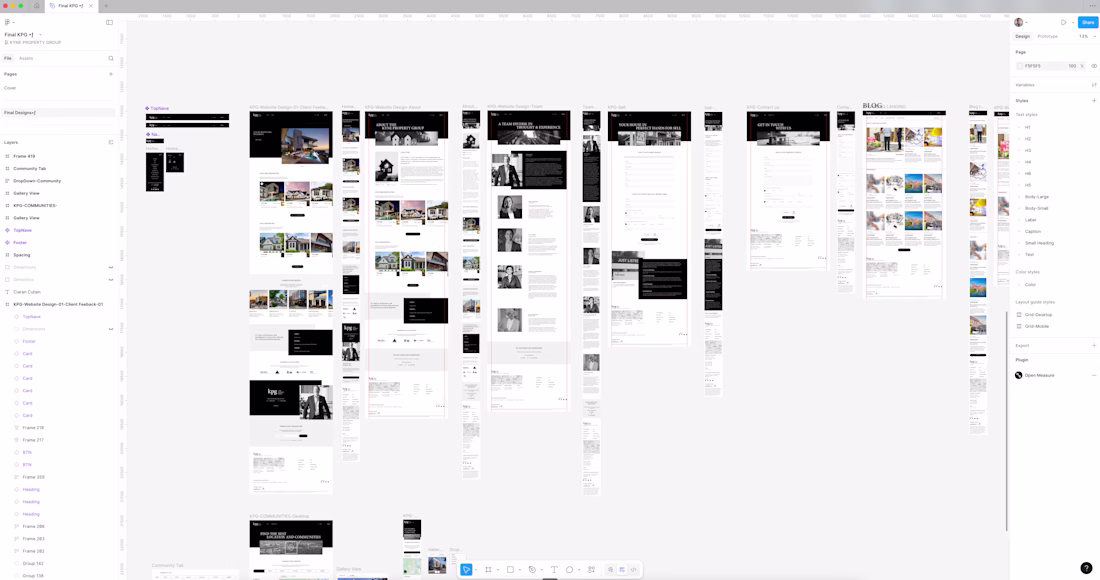Click the collapse layers icon

tap(111, 142)
